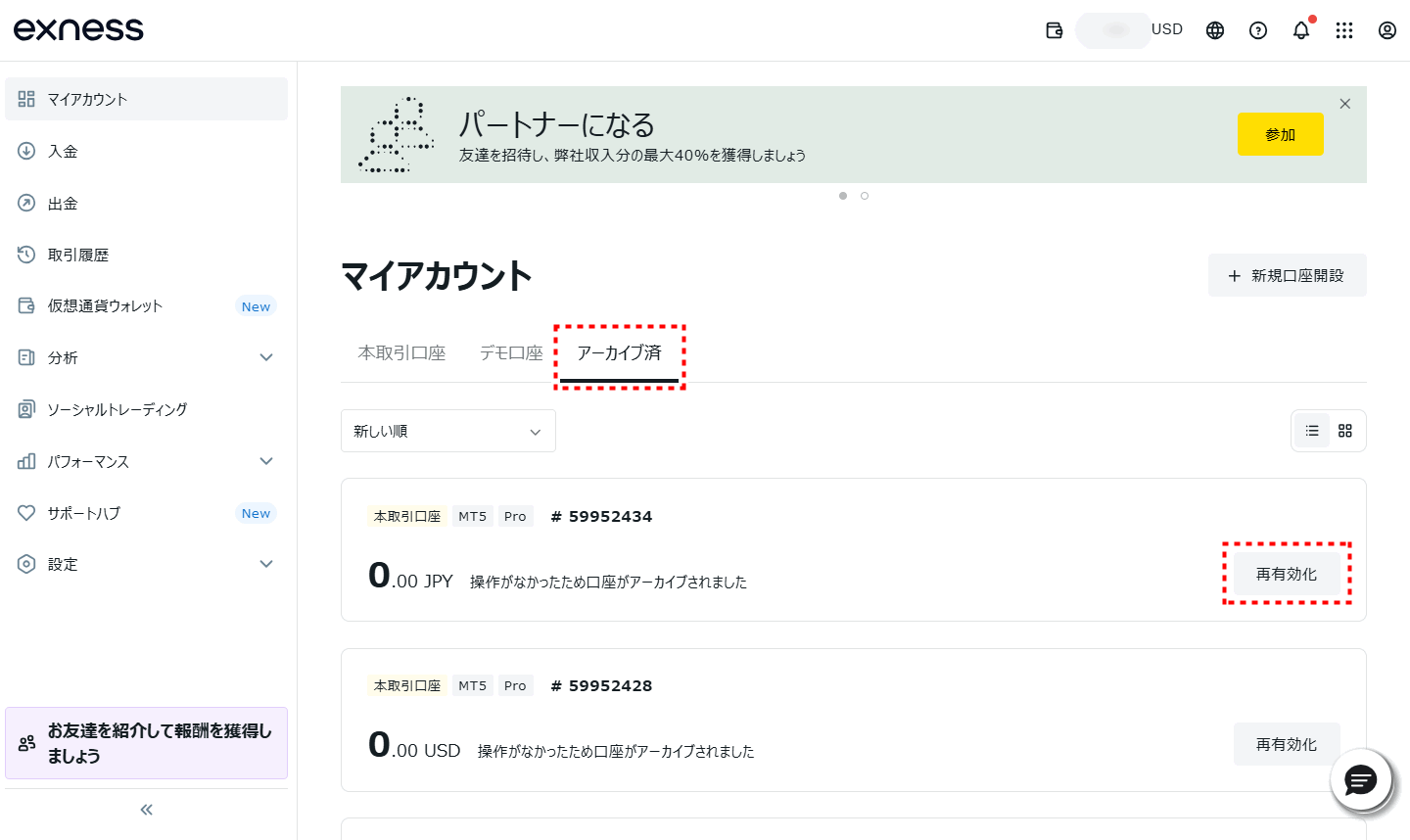Click the ソーシャルトレーディング icon

[x=26, y=409]
